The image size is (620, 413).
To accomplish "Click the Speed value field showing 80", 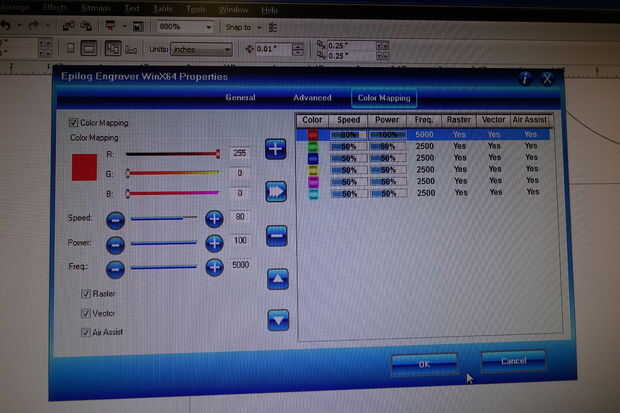I will [x=240, y=217].
